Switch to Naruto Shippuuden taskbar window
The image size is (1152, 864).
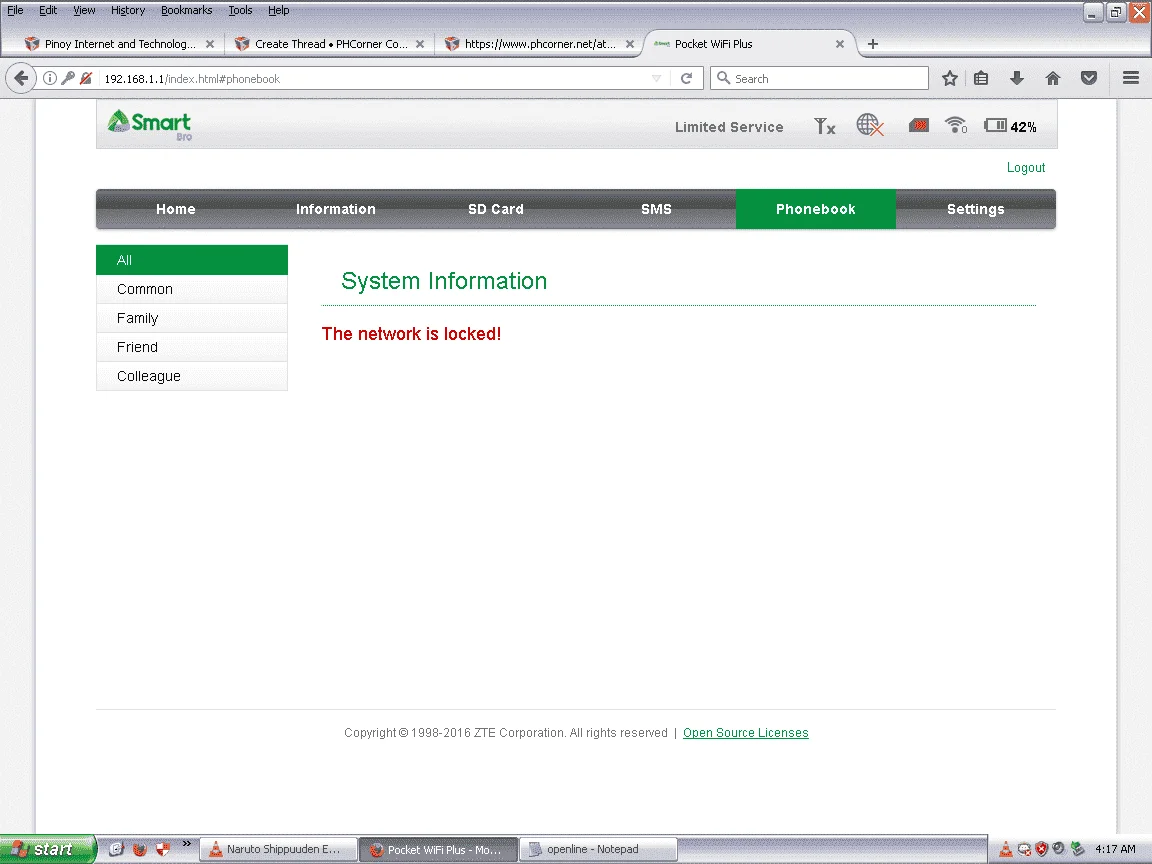[x=278, y=849]
